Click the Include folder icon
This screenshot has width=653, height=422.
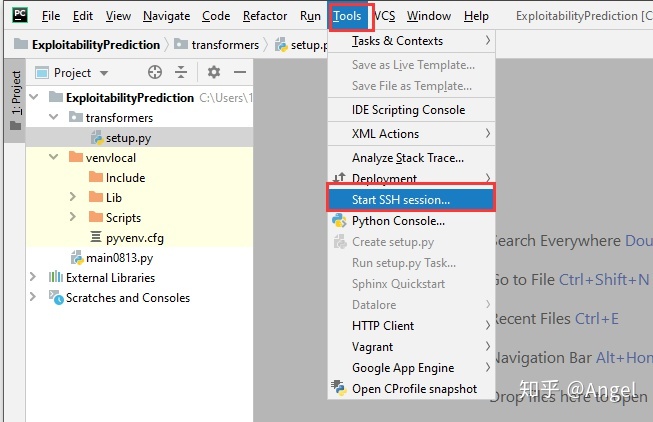(96, 177)
